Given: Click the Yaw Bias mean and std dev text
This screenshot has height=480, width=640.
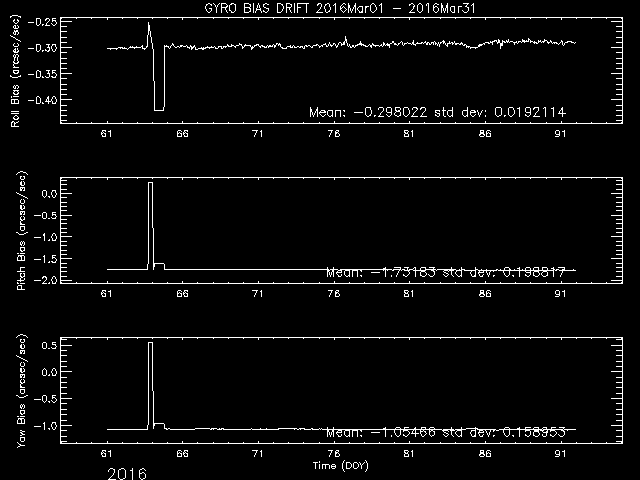Looking at the screenshot, I should click(445, 432).
